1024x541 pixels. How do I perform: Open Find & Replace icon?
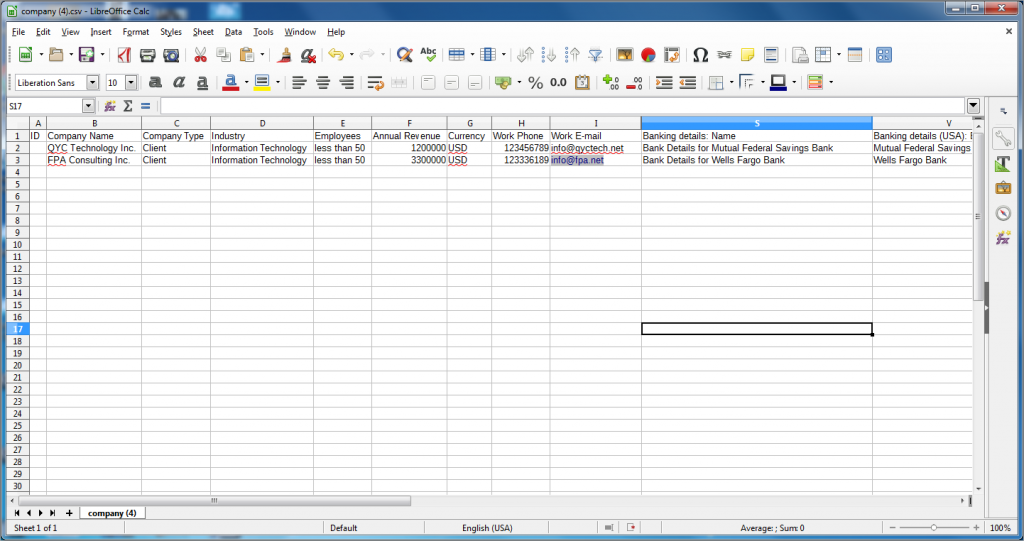click(404, 55)
